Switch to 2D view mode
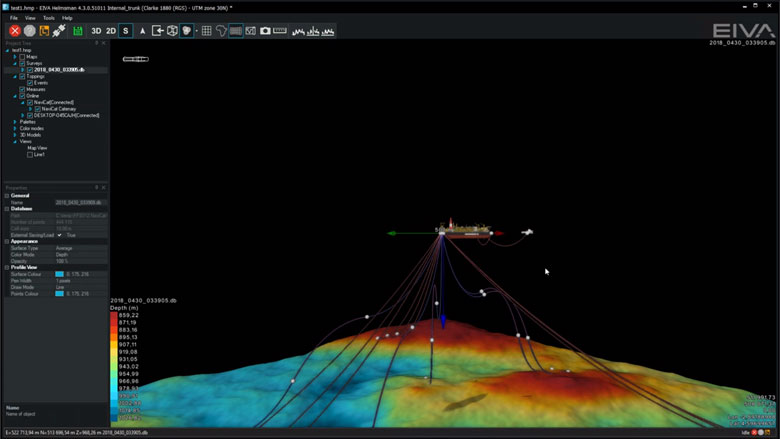This screenshot has height=439, width=780. click(x=111, y=31)
